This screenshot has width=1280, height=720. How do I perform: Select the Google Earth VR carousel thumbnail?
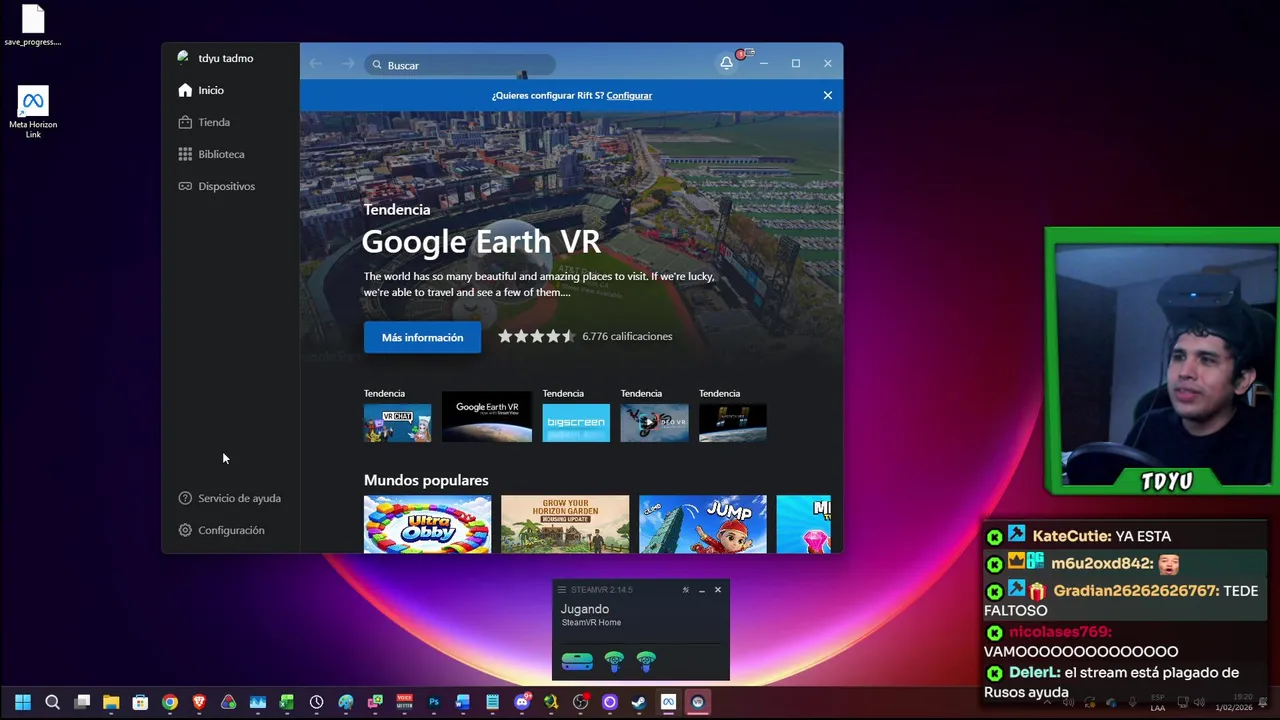487,417
